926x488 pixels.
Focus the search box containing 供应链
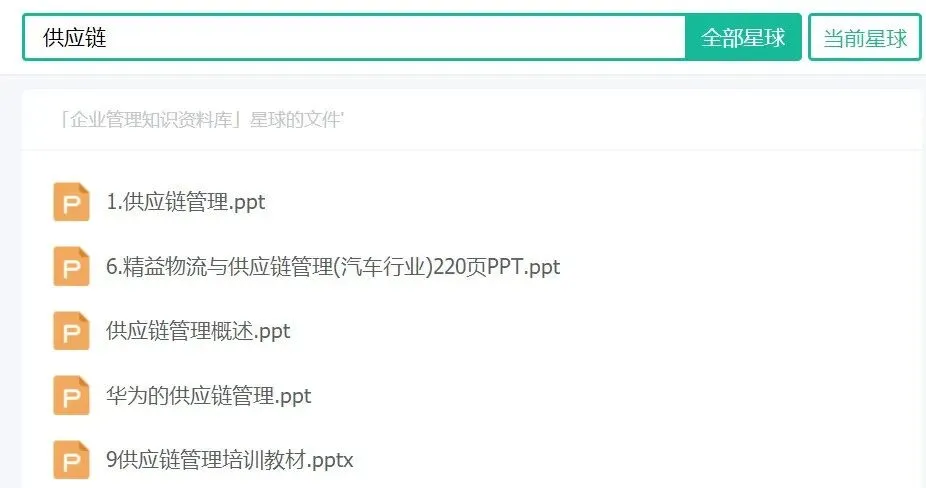(354, 38)
